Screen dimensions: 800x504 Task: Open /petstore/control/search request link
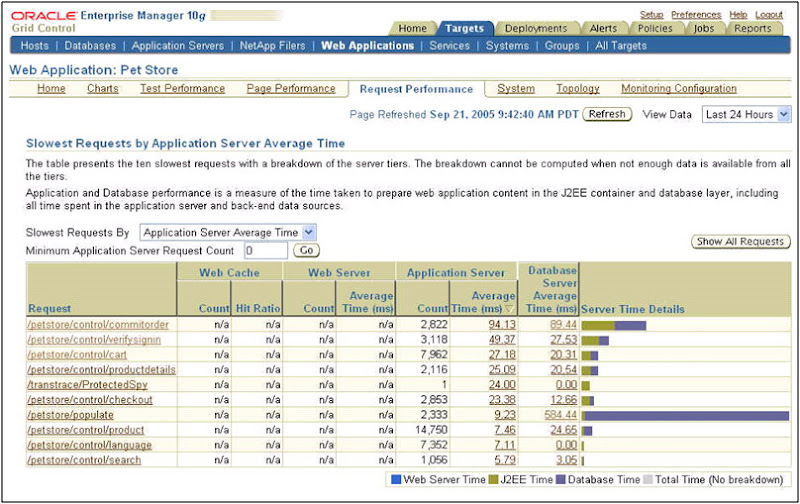(84, 460)
